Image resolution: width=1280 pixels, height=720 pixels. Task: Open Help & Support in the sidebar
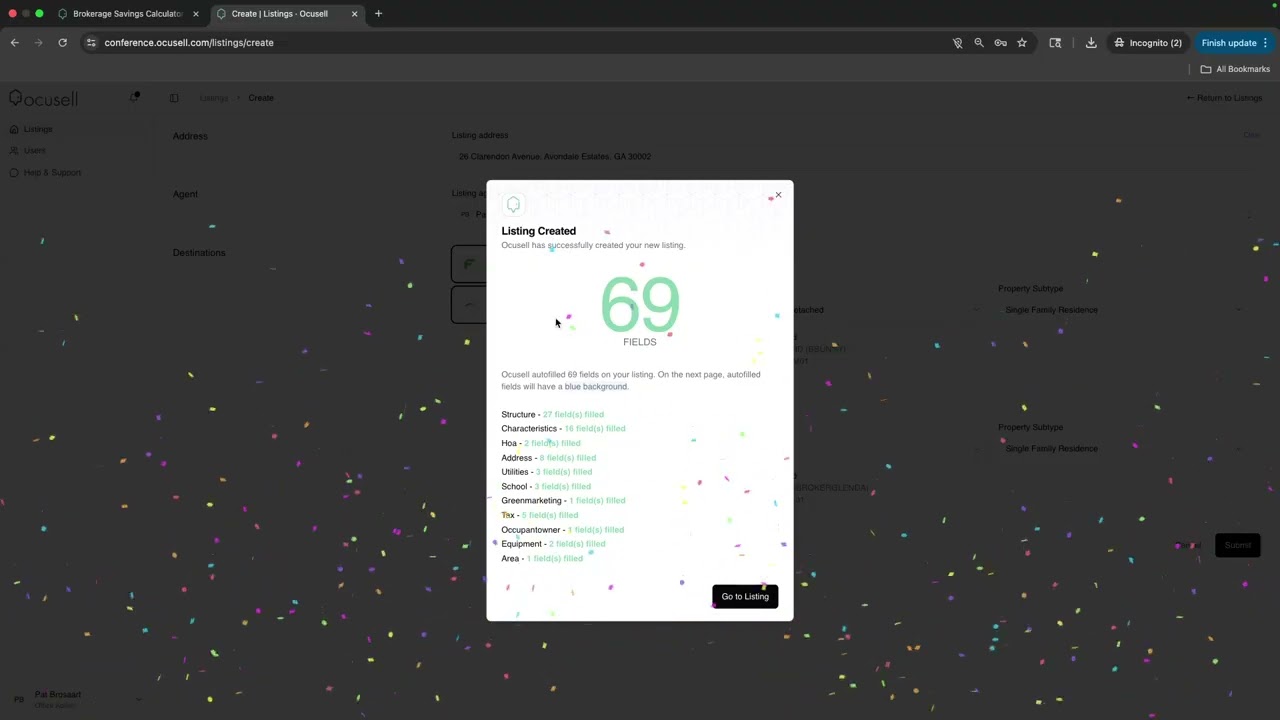point(52,173)
